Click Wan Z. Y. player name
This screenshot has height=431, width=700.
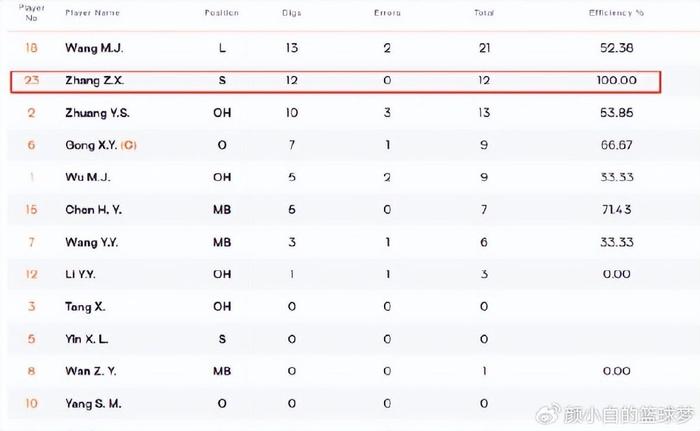coord(91,371)
